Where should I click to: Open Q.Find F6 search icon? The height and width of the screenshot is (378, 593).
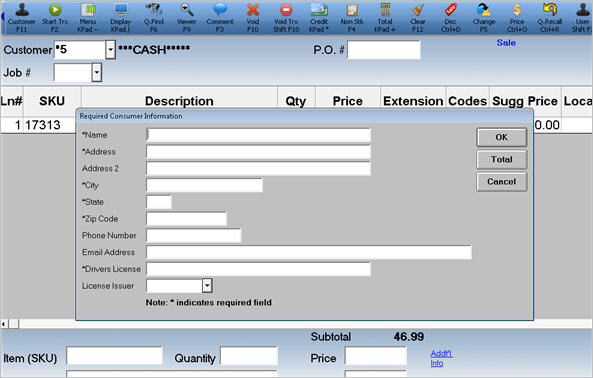[154, 18]
